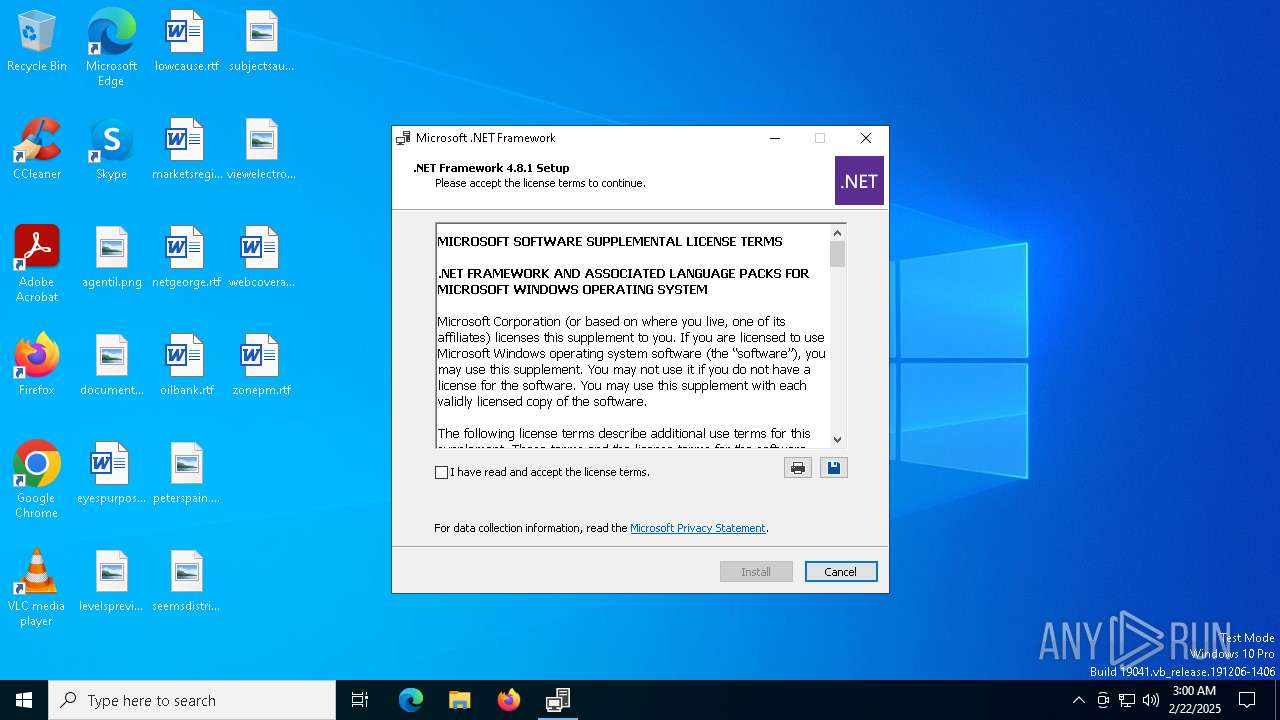Close the .NET Framework setup window
Image resolution: width=1280 pixels, height=720 pixels.
click(866, 138)
